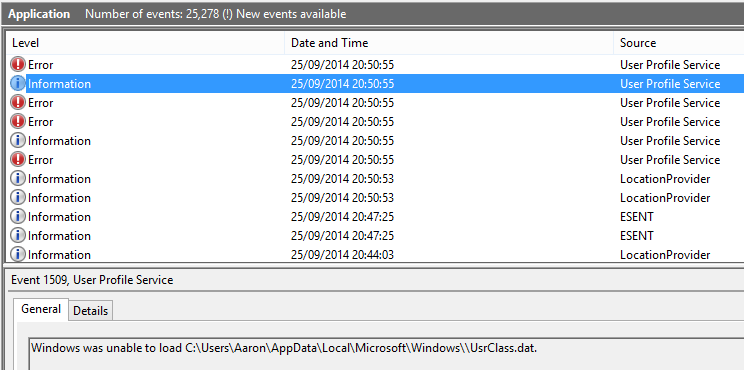
Task: Select the General tab
Action: (x=41, y=309)
